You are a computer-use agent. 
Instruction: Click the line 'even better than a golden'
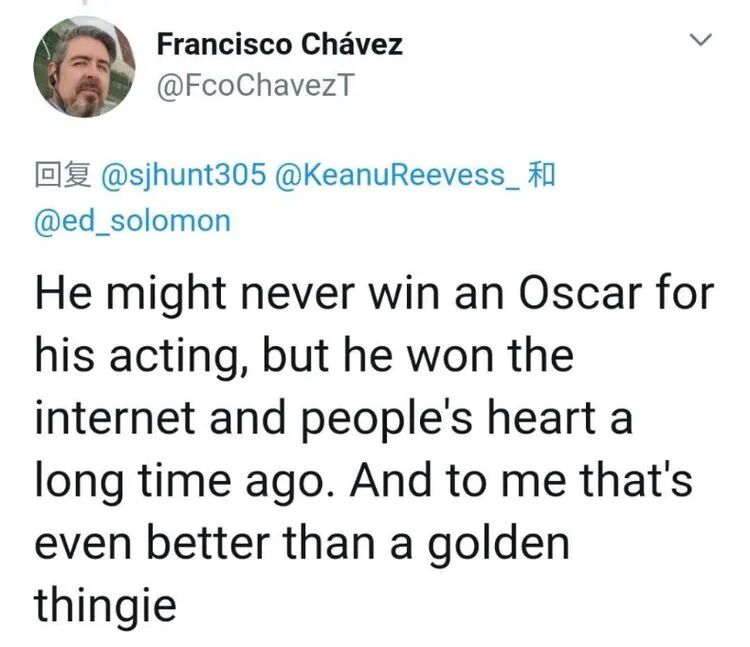coord(301,542)
